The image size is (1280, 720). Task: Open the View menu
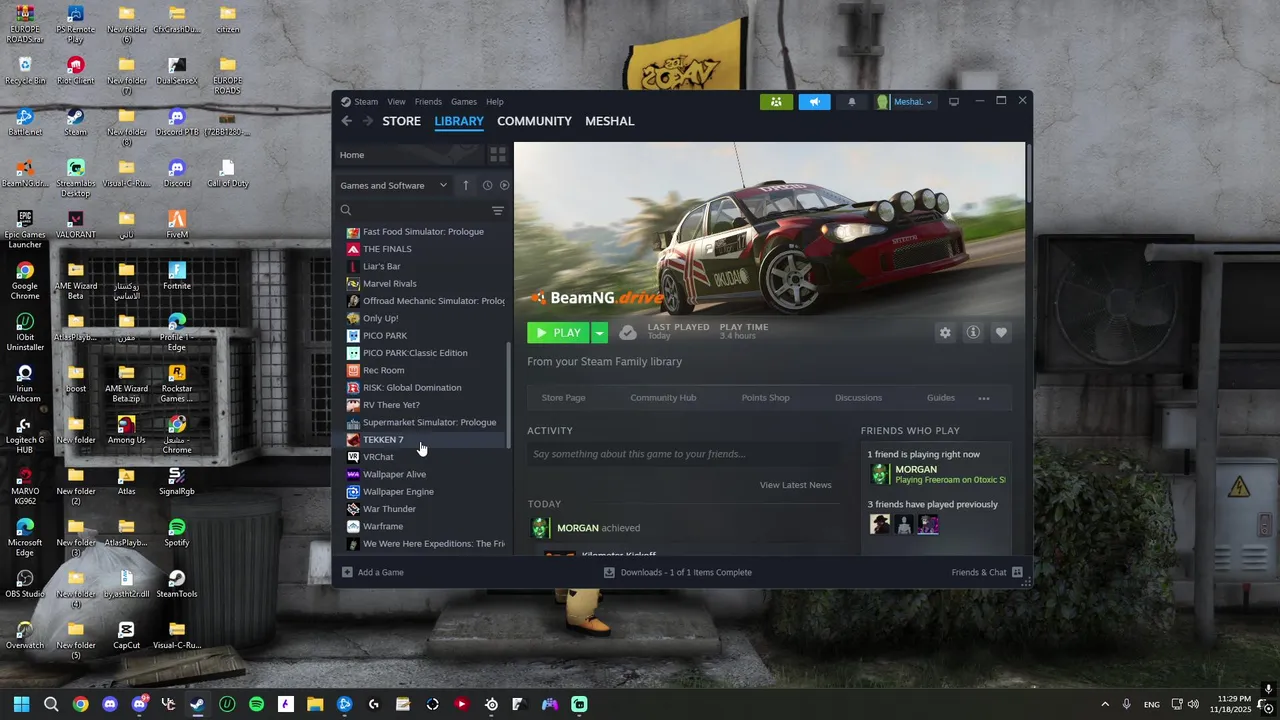[x=396, y=101]
